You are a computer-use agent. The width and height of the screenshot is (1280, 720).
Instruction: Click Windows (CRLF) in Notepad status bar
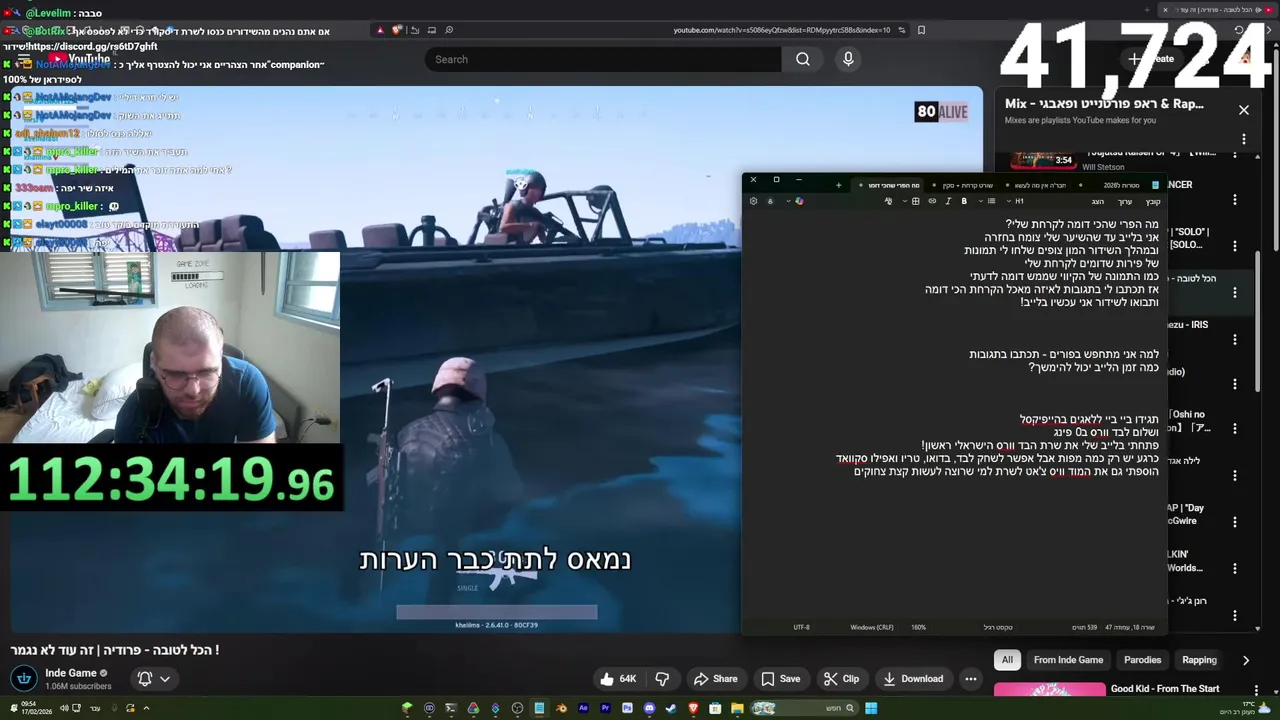(x=872, y=627)
